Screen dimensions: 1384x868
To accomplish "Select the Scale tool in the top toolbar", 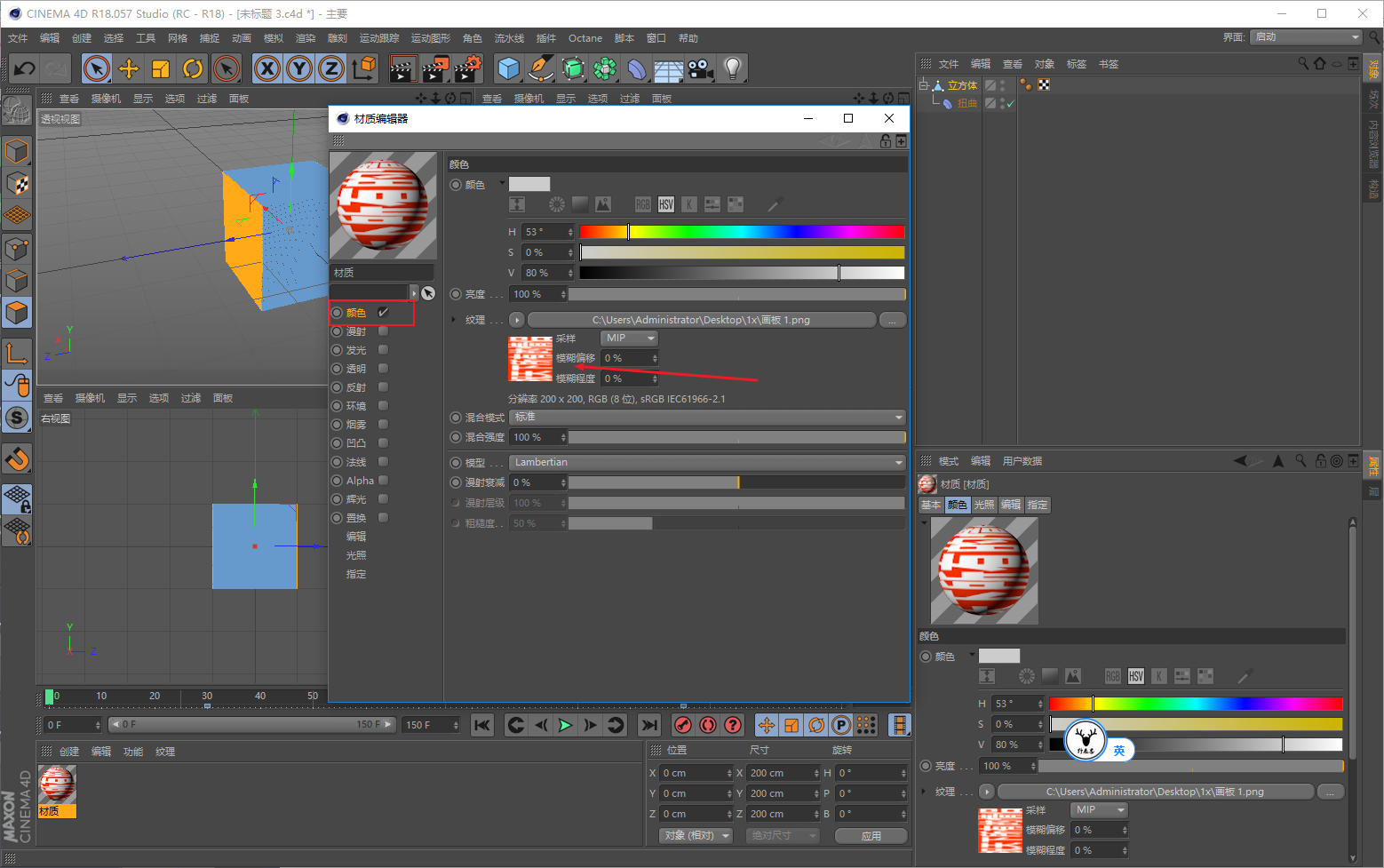I will pyautogui.click(x=161, y=68).
